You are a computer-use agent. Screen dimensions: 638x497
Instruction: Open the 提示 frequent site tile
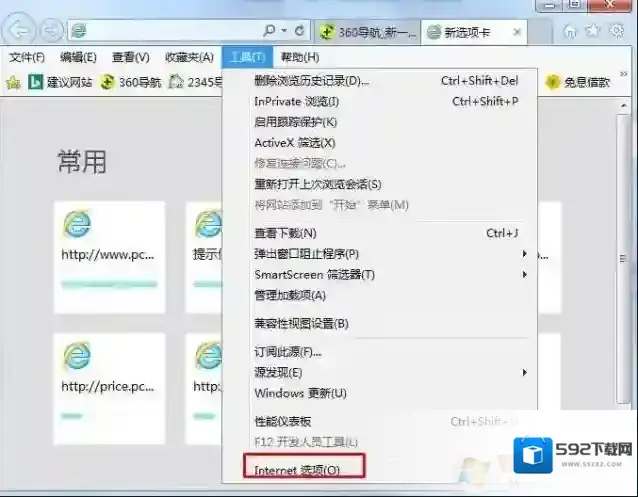[204, 257]
